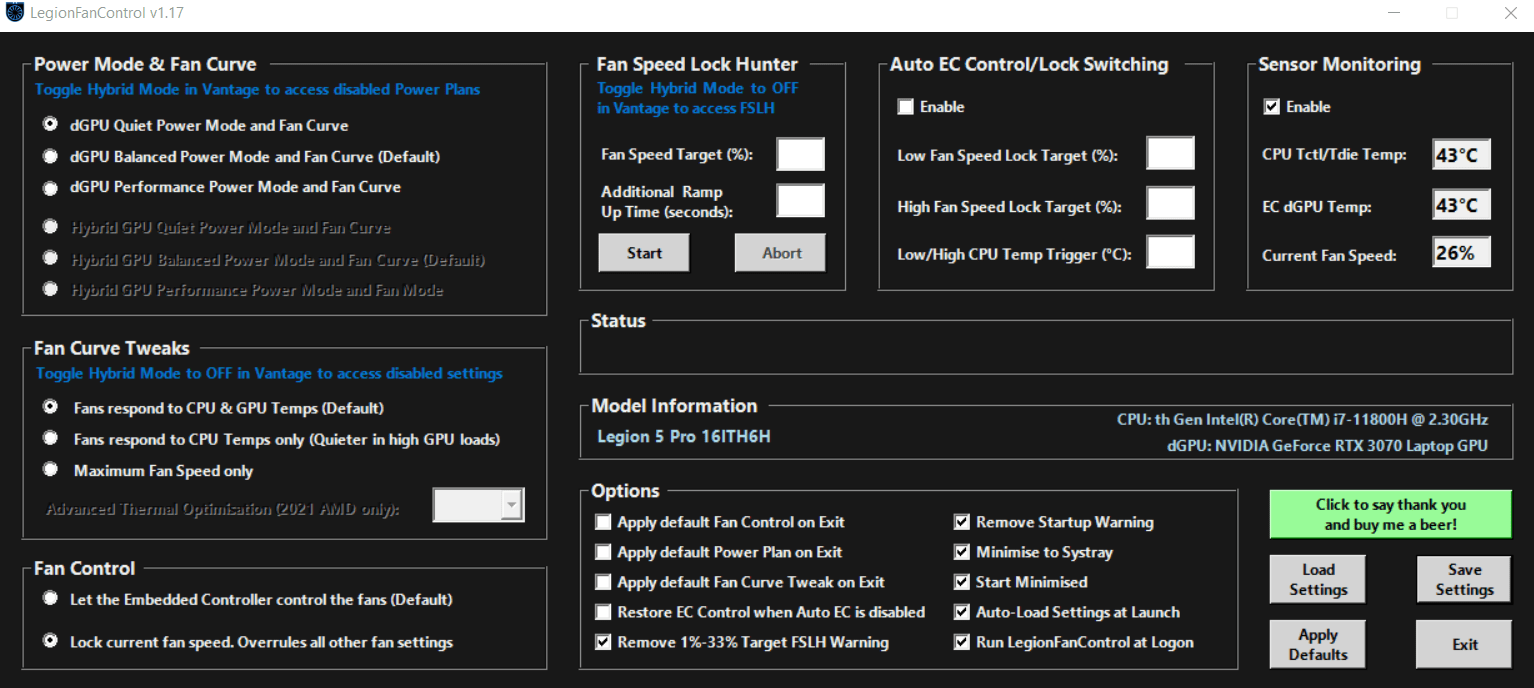Click the green buy me a beer button
The image size is (1534, 688).
pyautogui.click(x=1390, y=514)
